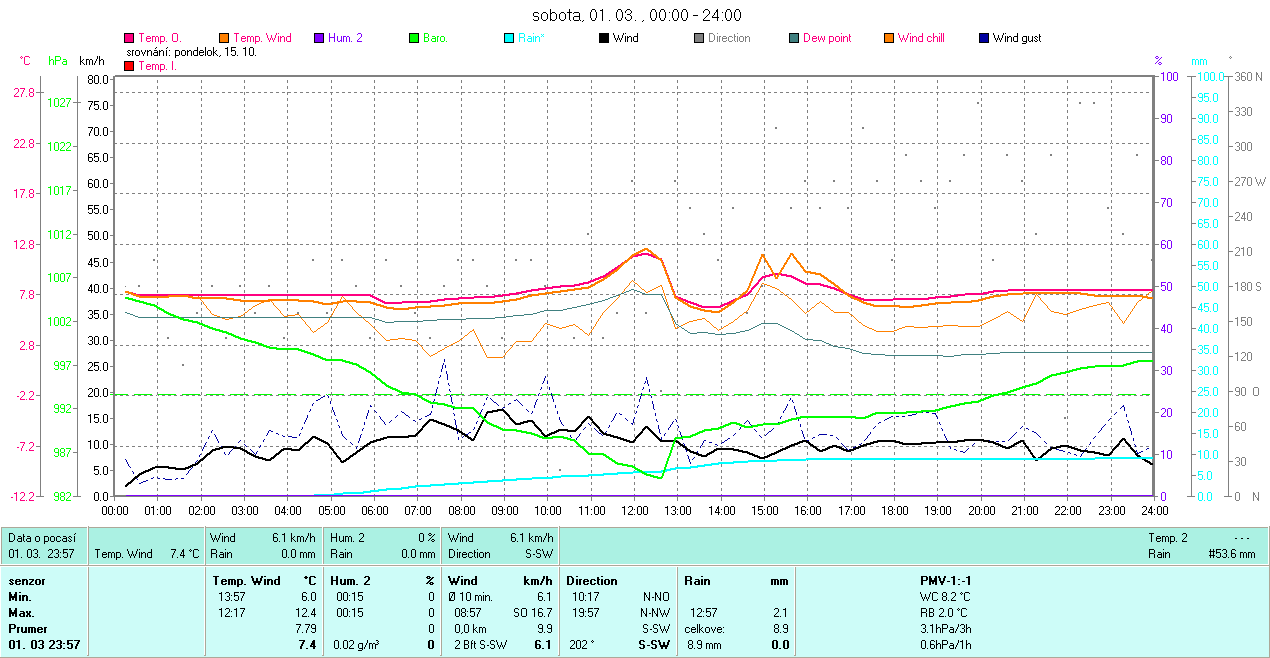Click the gray Direction legend swatch

(x=699, y=38)
